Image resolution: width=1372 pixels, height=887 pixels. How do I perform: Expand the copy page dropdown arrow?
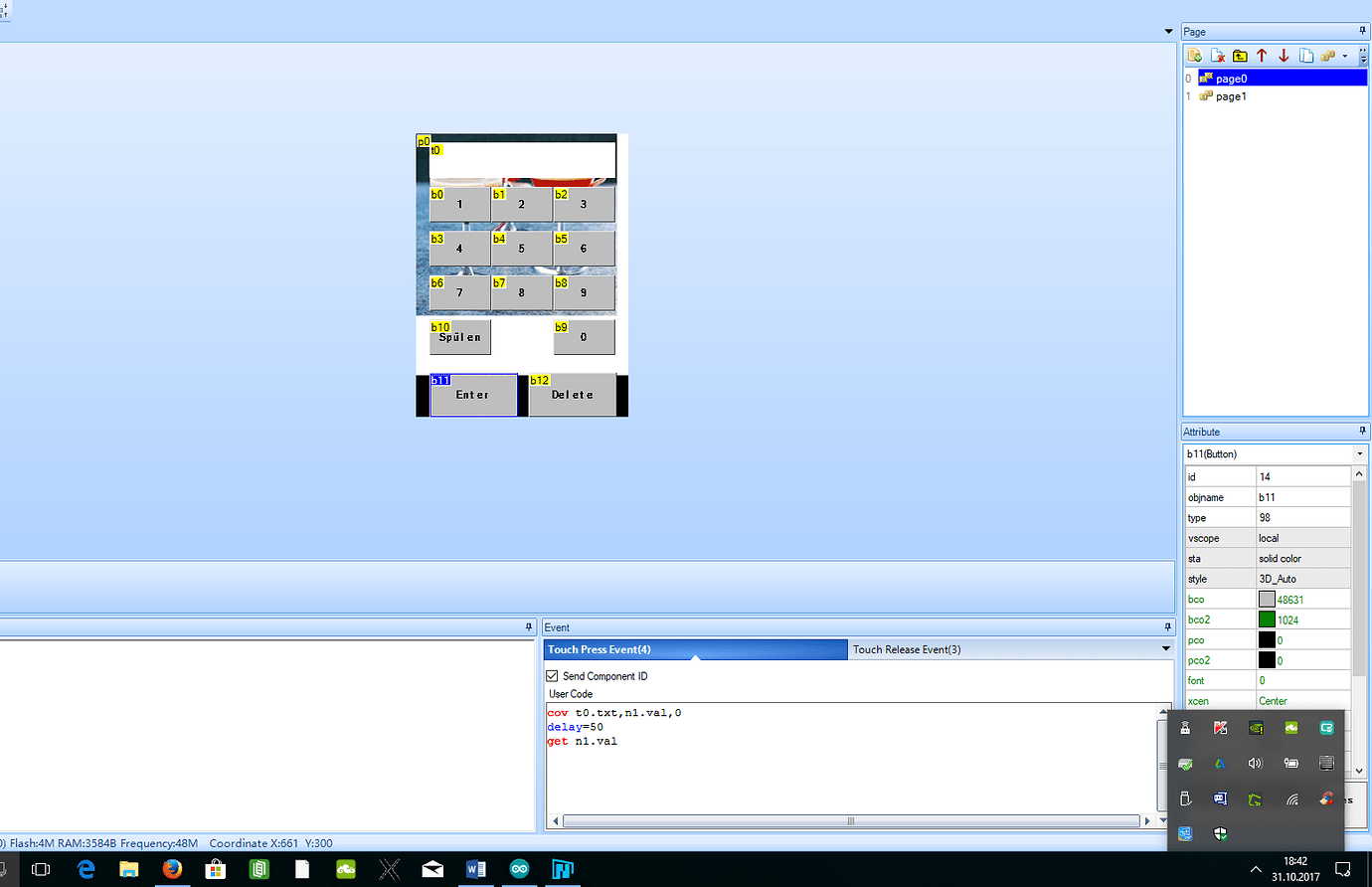coord(1344,57)
